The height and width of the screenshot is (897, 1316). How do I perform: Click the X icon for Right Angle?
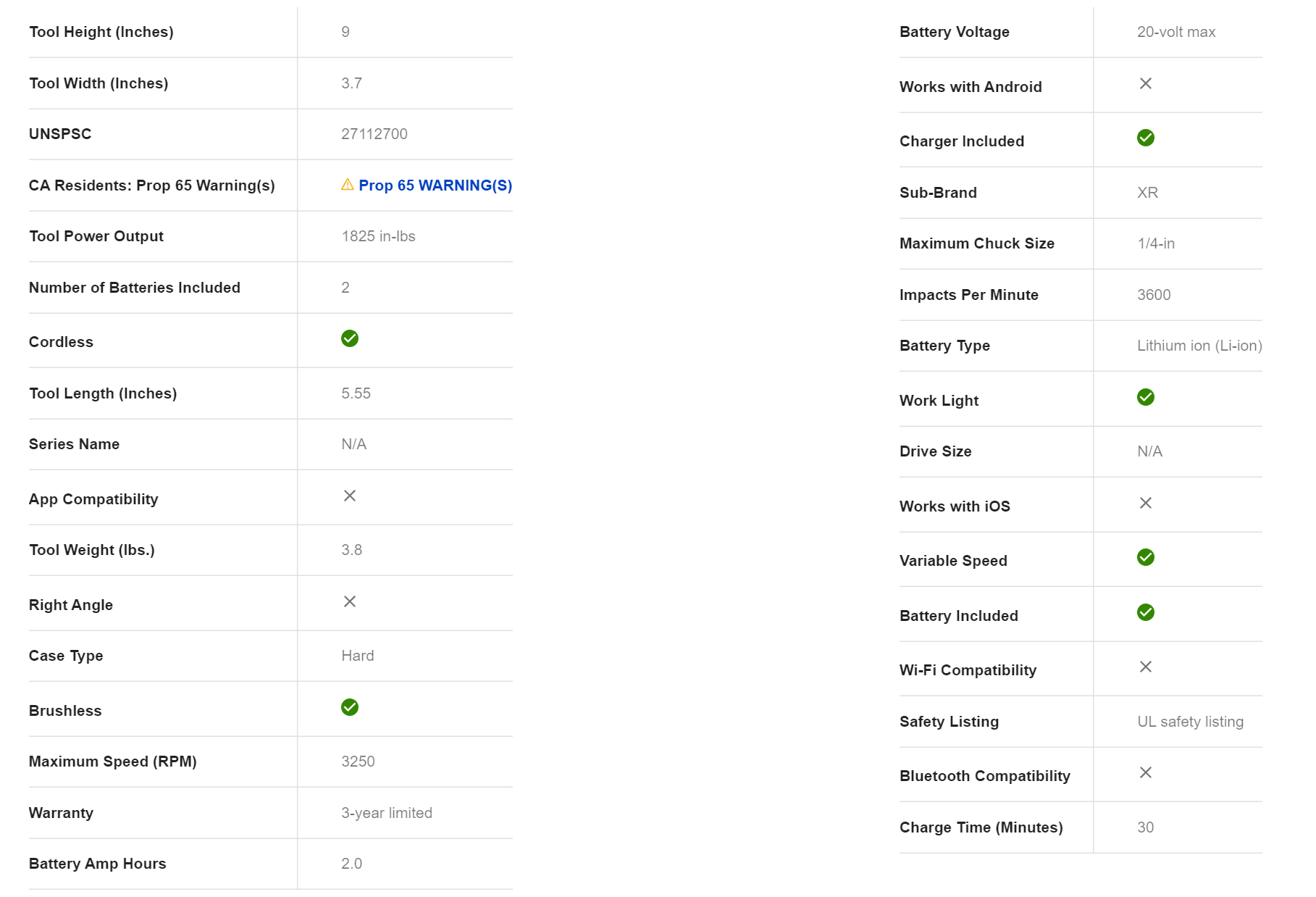[x=350, y=601]
